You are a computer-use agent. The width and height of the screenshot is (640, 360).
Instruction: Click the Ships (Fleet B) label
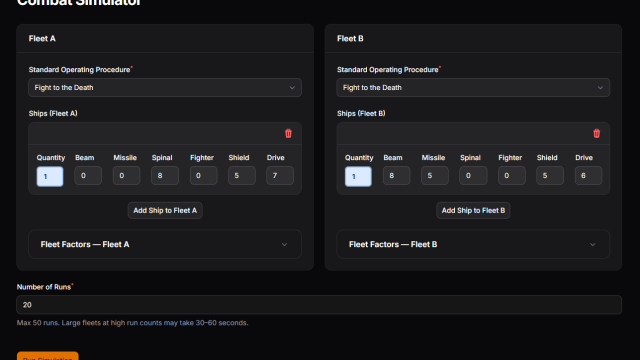[361, 113]
